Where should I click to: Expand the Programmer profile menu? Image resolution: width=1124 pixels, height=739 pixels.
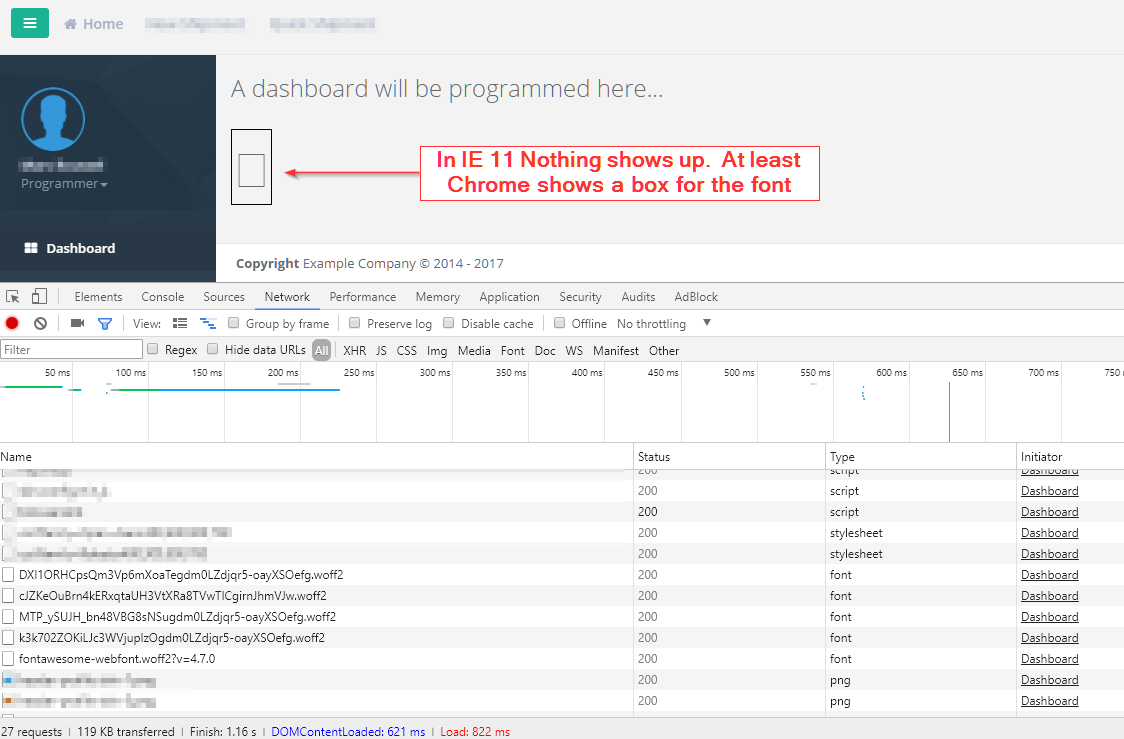click(63, 183)
